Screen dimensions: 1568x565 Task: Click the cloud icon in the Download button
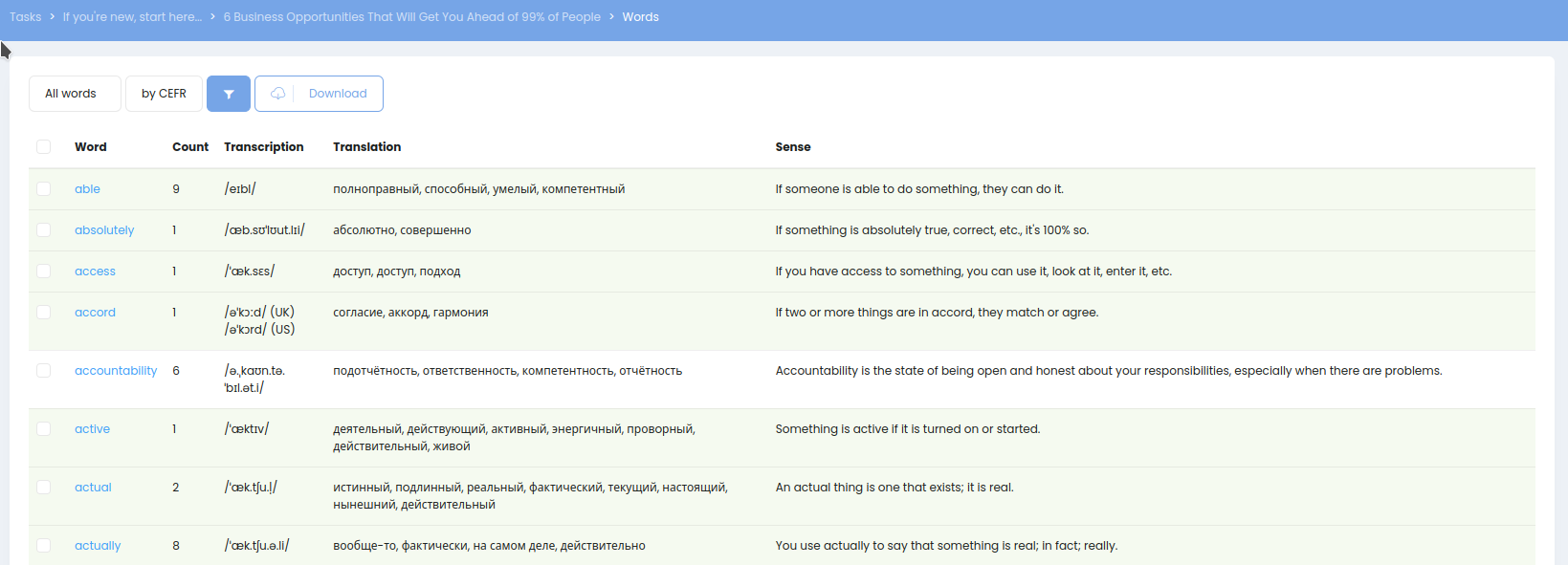coord(277,94)
